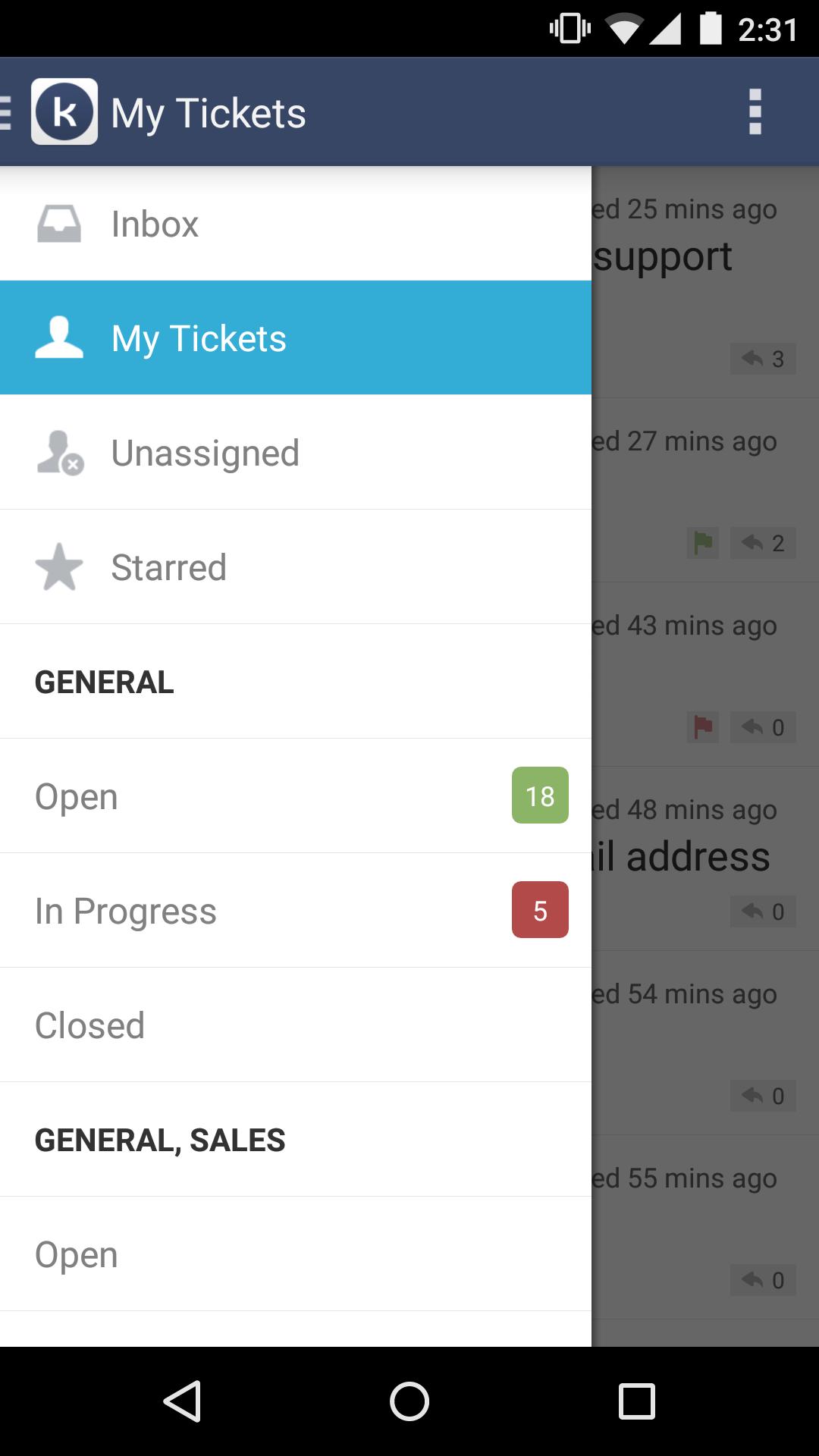Open the three-dot overflow menu
Image resolution: width=819 pixels, height=1456 pixels.
pyautogui.click(x=755, y=111)
